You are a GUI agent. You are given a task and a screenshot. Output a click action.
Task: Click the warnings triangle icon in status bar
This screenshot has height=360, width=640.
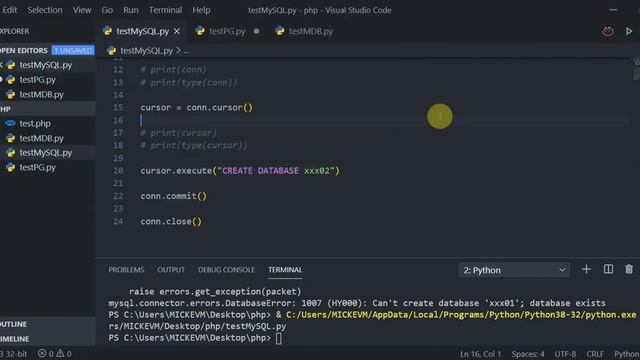click(60, 353)
